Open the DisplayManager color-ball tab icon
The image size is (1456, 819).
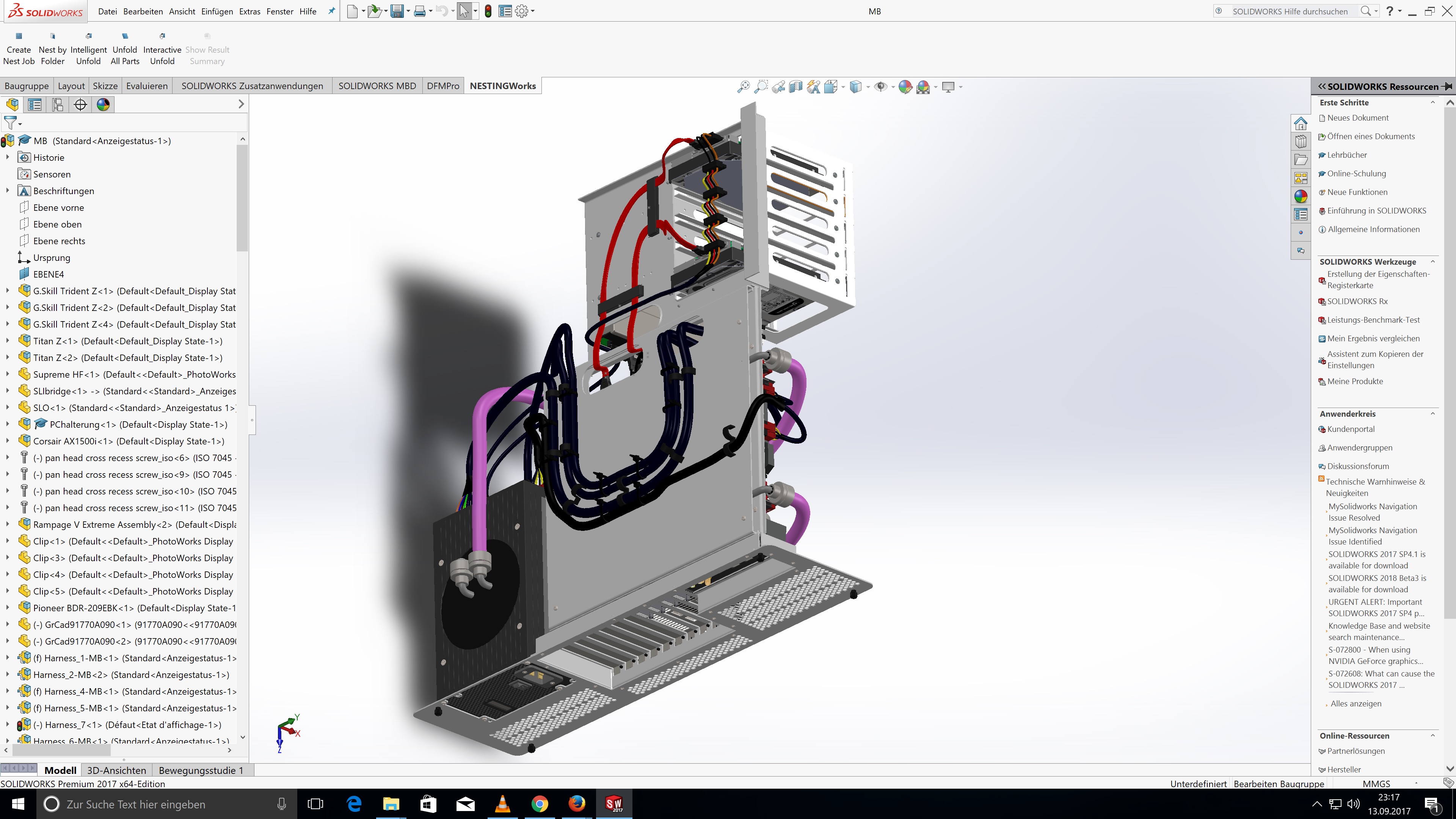[103, 105]
